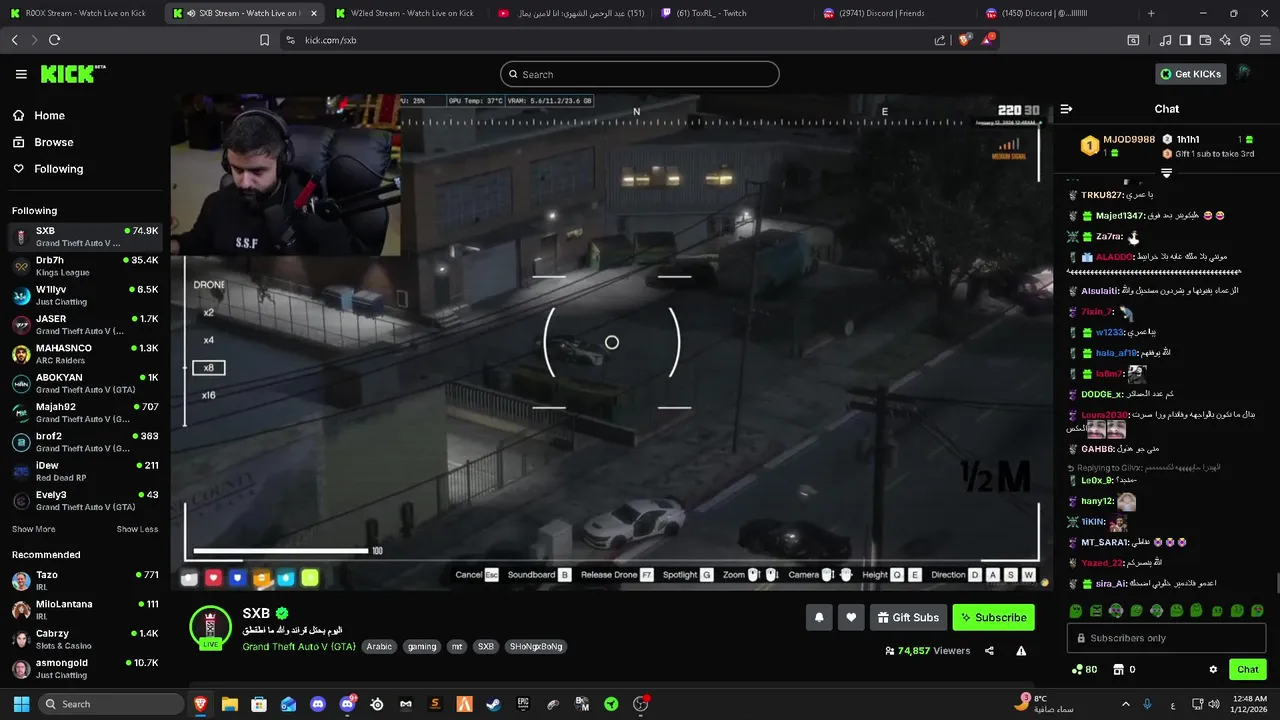Open the media control music note icon
The height and width of the screenshot is (720, 1280).
click(x=1165, y=40)
